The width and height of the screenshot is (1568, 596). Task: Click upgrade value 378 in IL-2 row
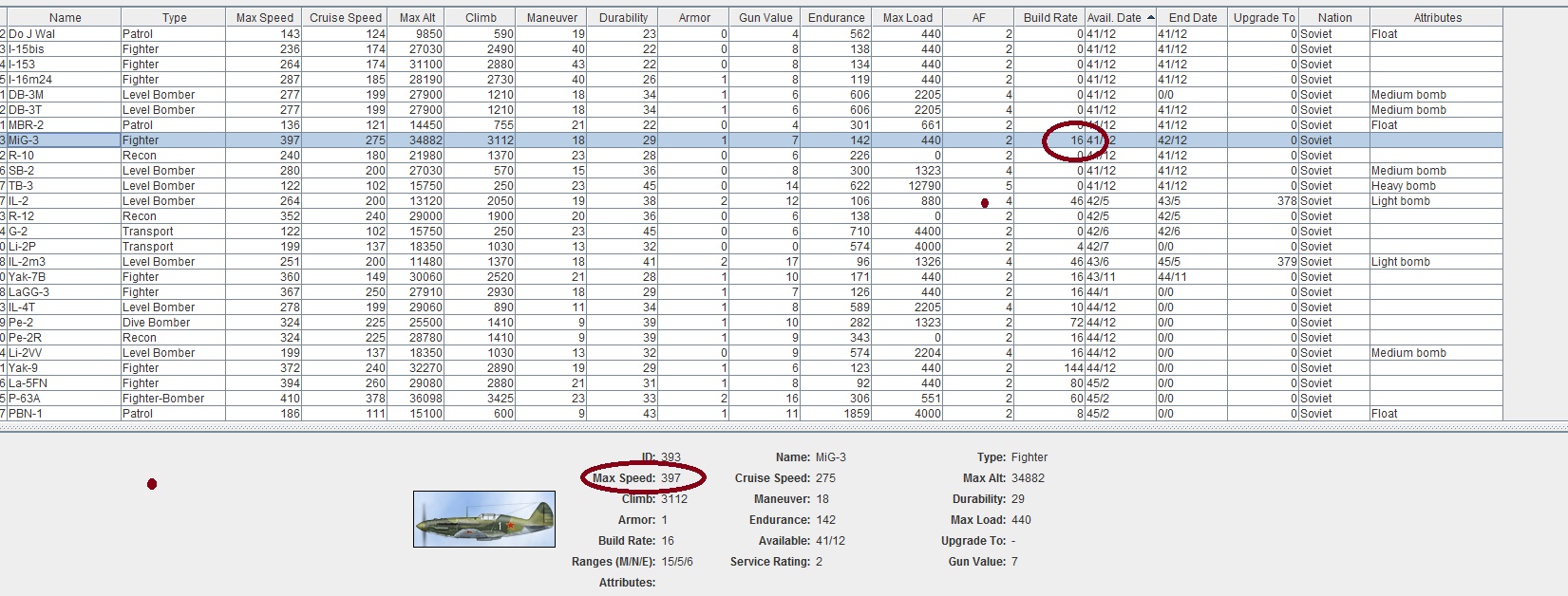click(1263, 200)
